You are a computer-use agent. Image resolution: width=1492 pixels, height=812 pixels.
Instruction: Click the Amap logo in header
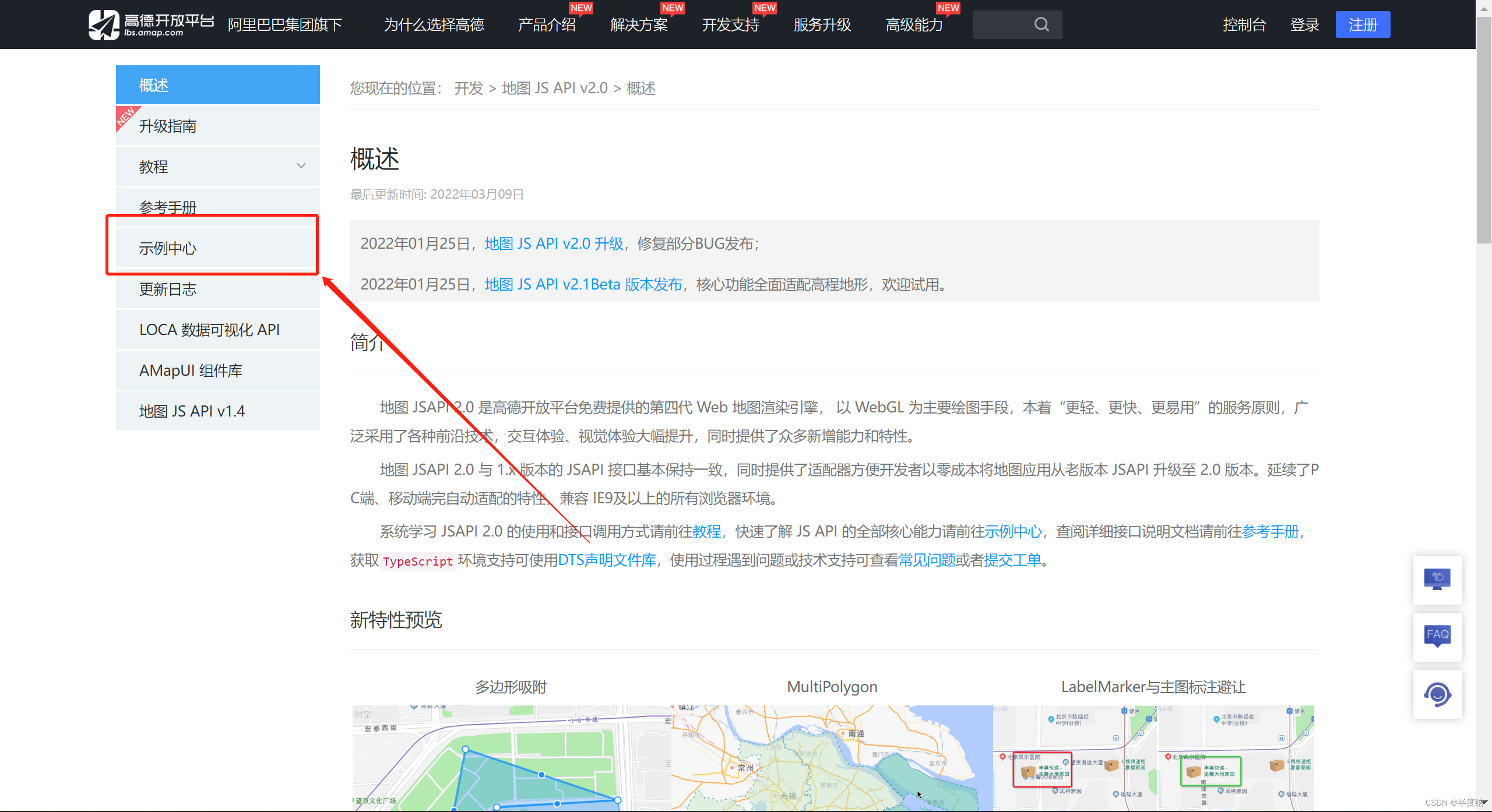pos(151,24)
